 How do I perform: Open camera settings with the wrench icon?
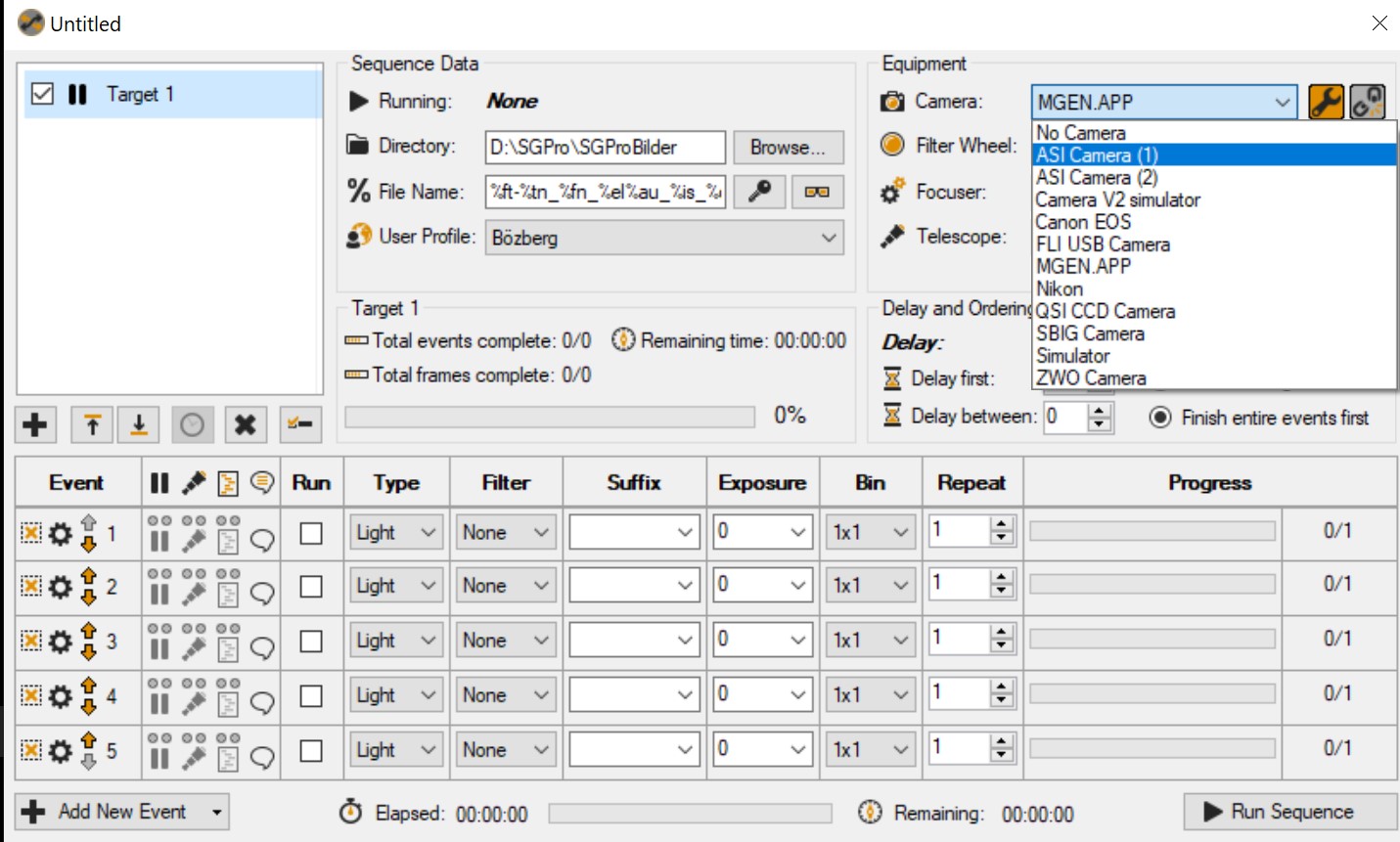click(1326, 102)
